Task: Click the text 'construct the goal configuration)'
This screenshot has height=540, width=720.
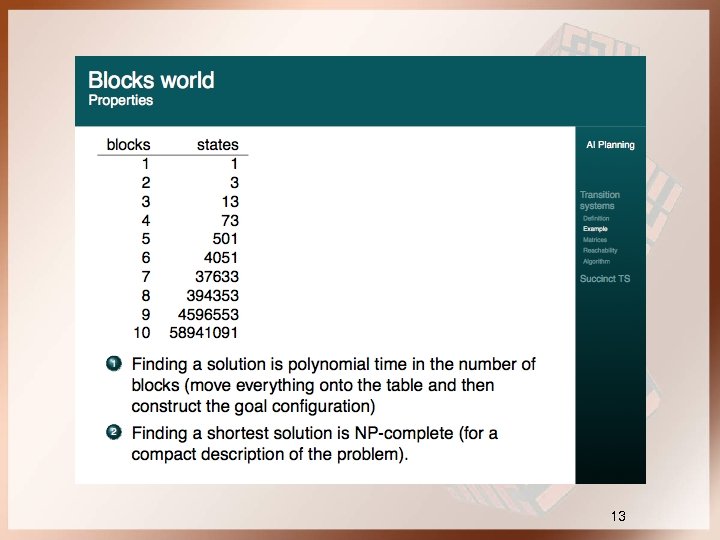Action: click(x=253, y=406)
